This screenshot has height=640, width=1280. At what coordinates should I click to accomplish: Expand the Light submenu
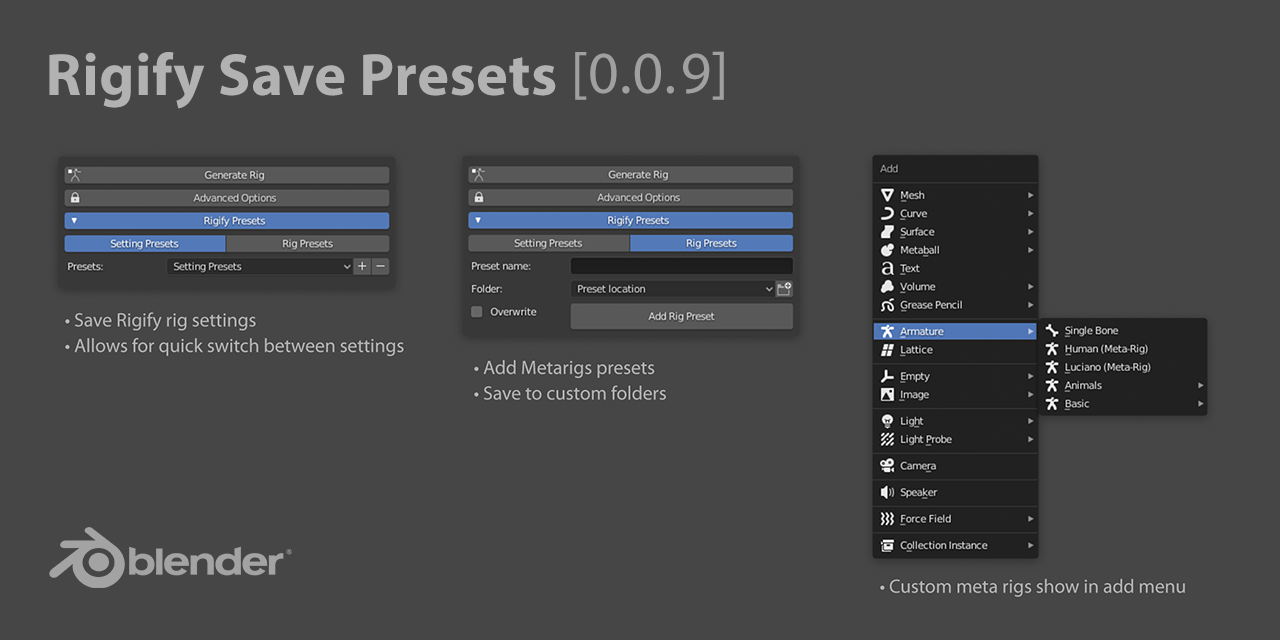click(x=955, y=421)
